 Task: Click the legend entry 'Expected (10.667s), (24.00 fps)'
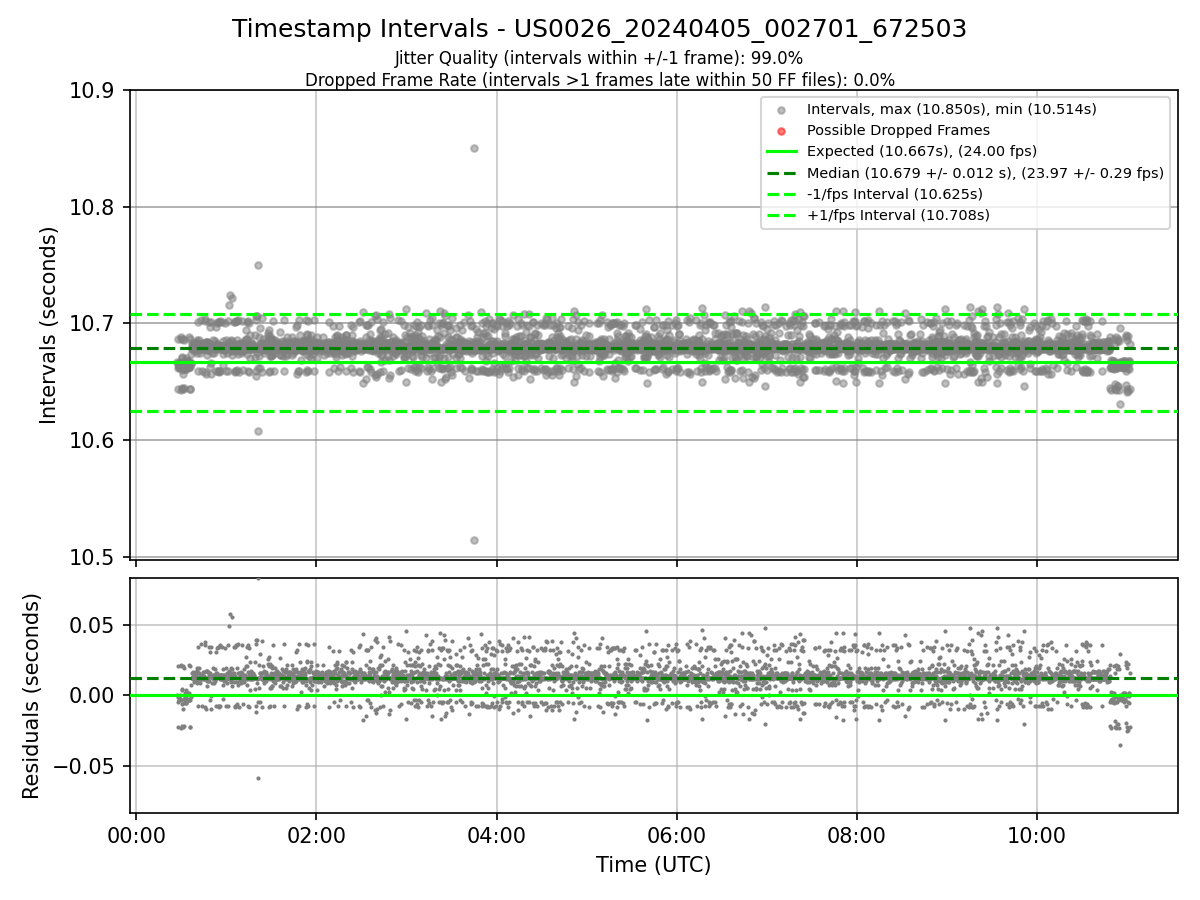click(922, 151)
